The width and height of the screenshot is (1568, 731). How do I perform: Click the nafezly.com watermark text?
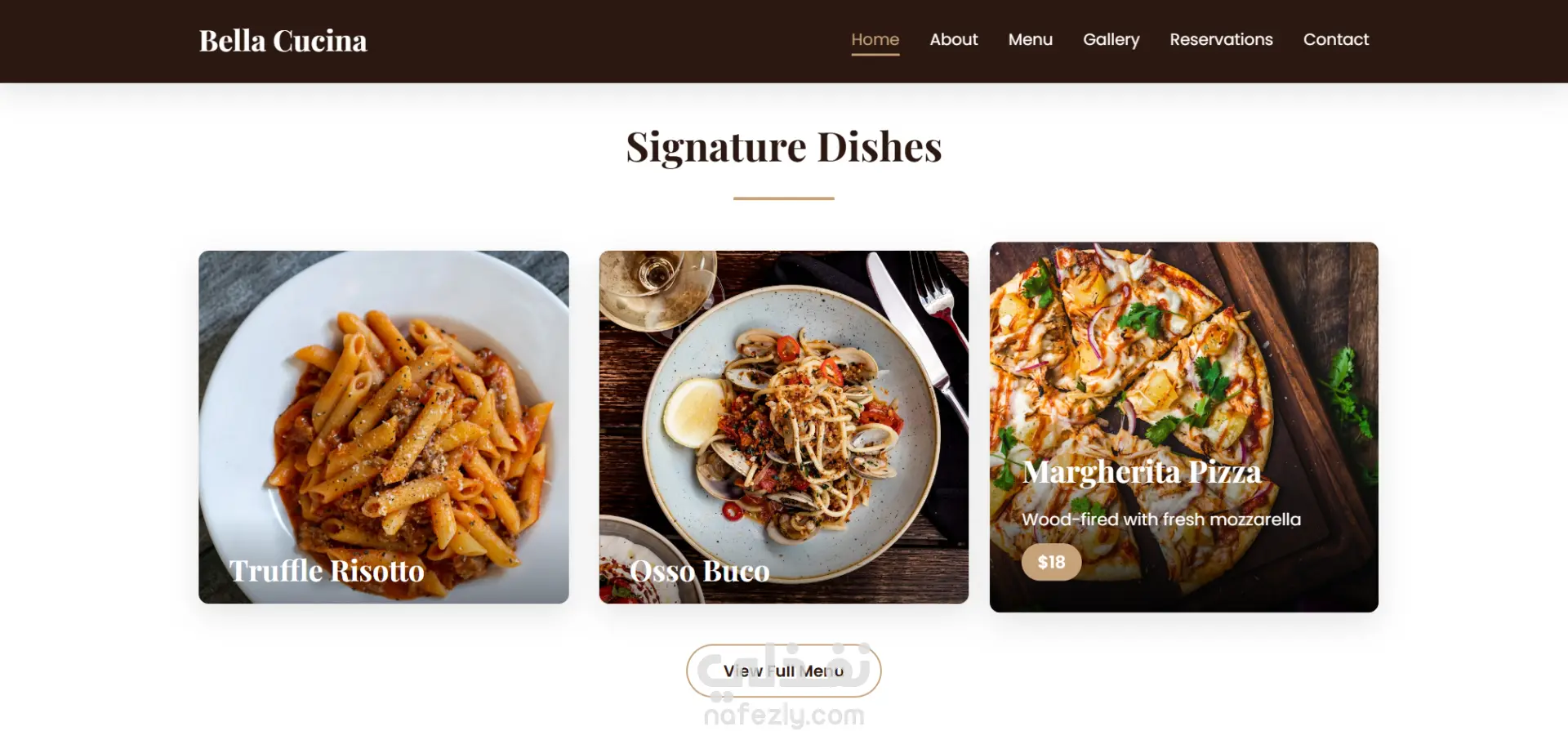click(783, 715)
